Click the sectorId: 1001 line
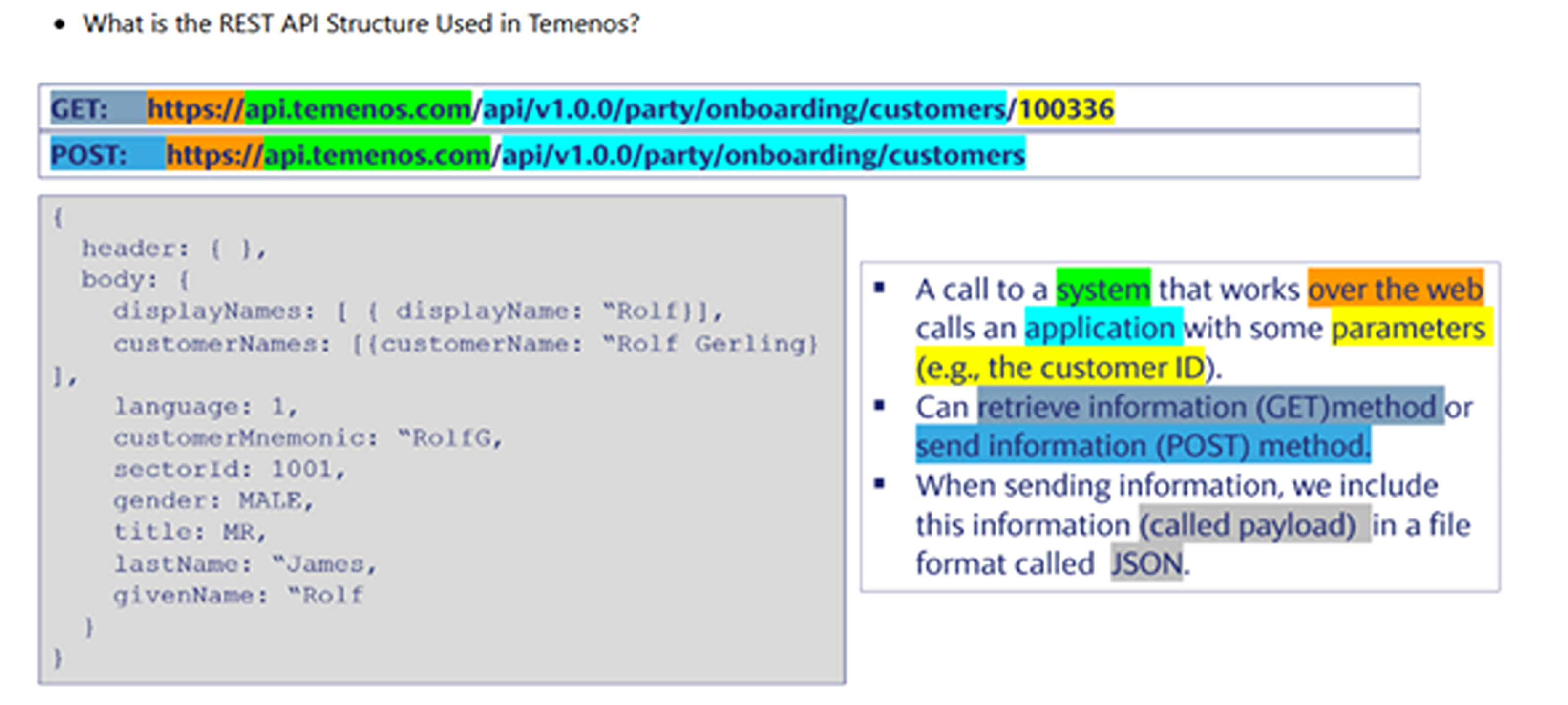 (229, 469)
